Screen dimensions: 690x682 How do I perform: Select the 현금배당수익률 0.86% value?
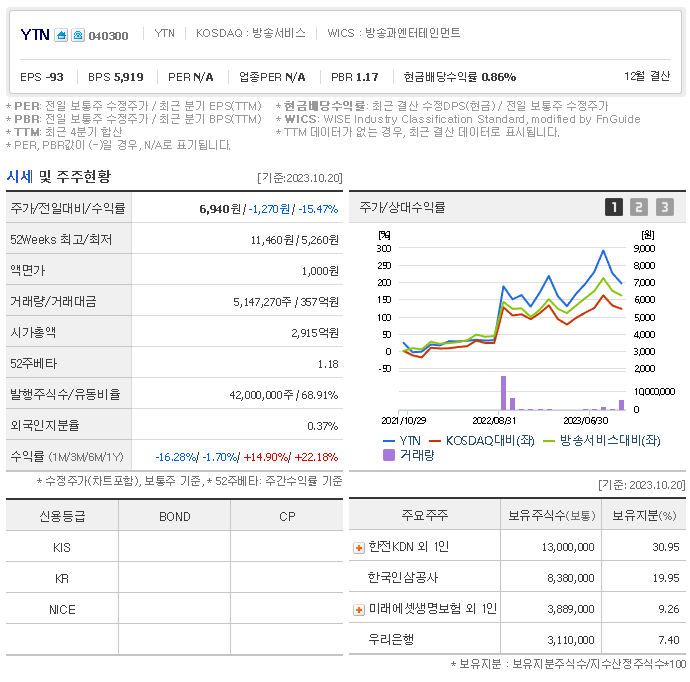click(x=460, y=77)
